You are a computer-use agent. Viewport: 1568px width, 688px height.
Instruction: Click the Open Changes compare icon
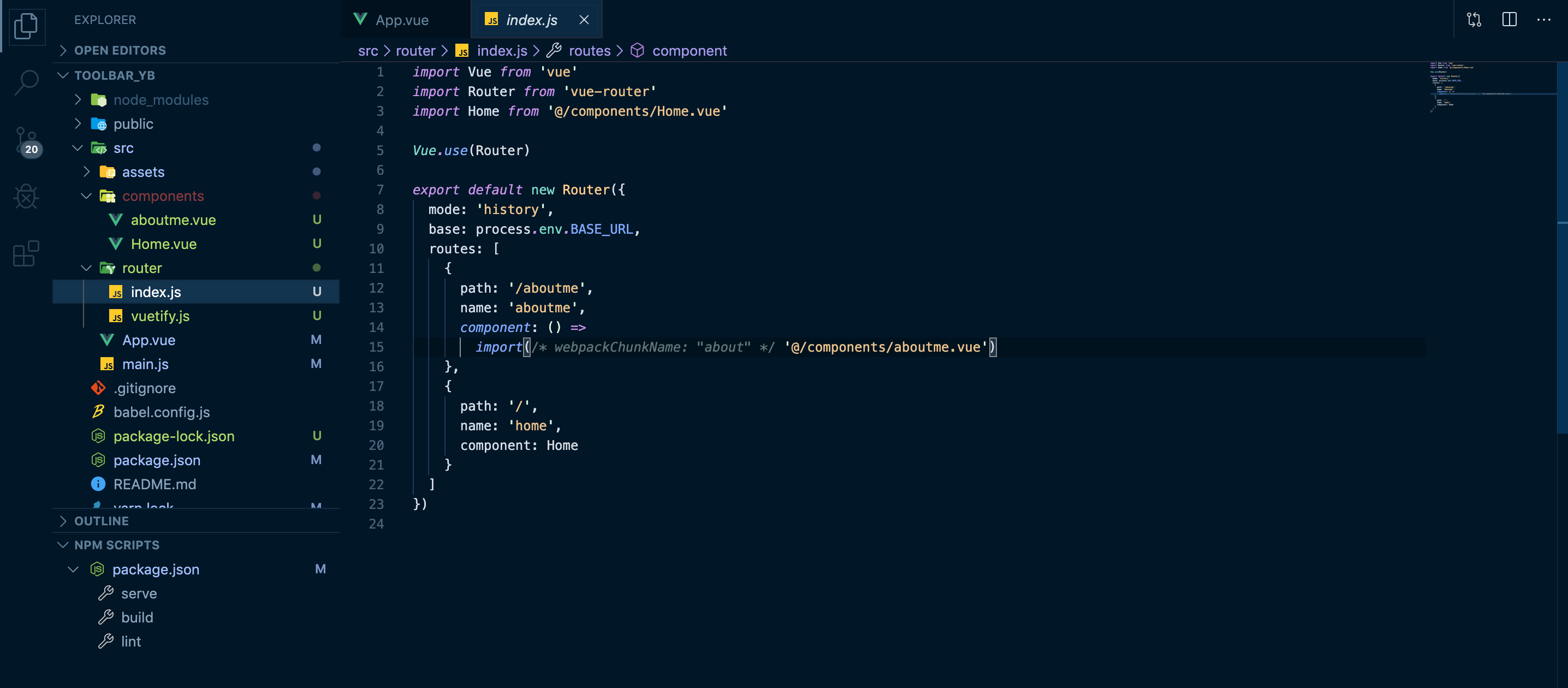tap(1474, 20)
